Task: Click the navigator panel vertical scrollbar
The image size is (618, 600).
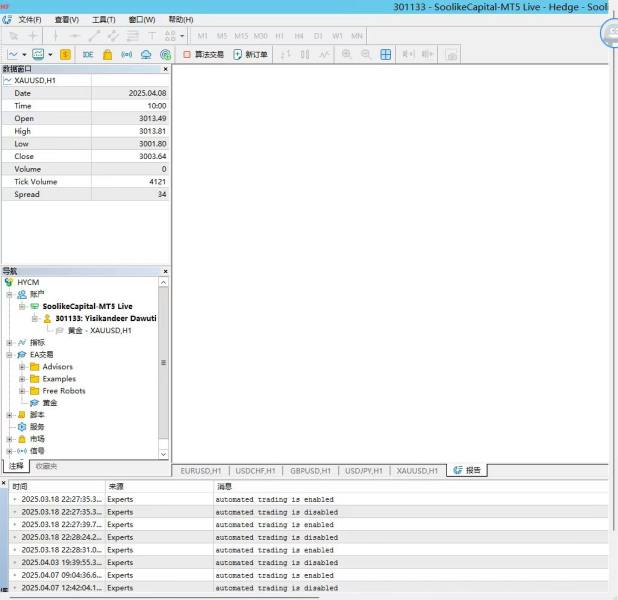Action: pyautogui.click(x=164, y=363)
